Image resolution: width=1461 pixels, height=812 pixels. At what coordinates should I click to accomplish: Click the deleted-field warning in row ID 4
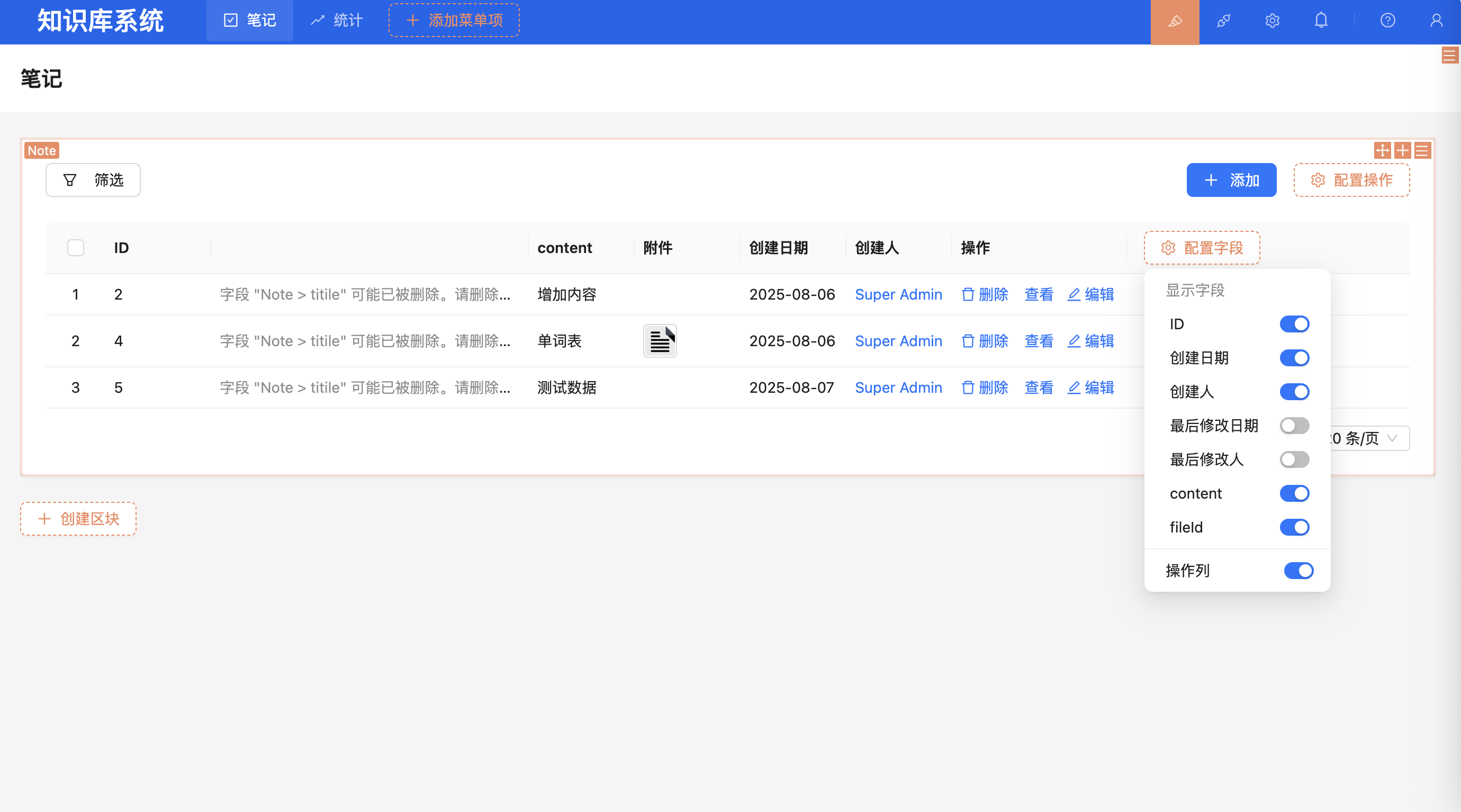click(x=365, y=341)
